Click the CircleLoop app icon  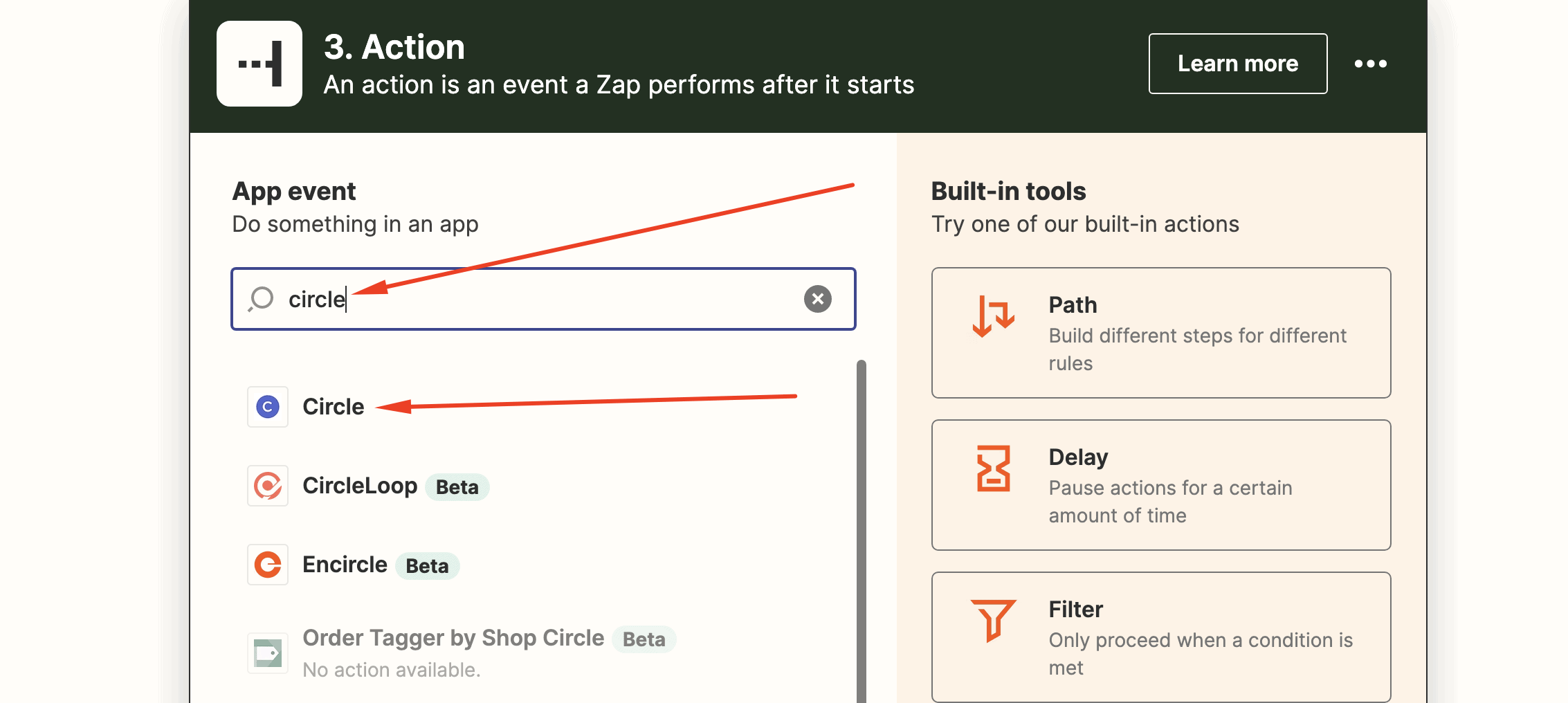pos(268,486)
